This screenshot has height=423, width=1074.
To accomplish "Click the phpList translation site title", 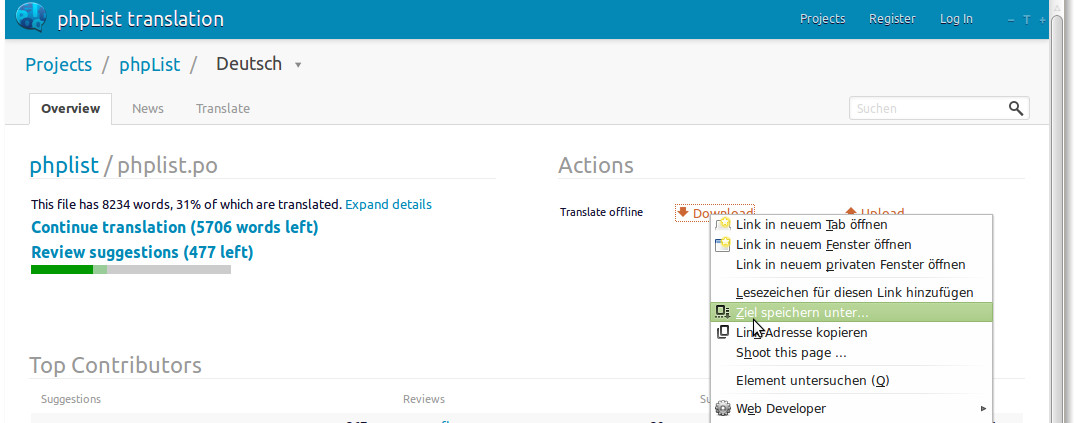I will (140, 18).
